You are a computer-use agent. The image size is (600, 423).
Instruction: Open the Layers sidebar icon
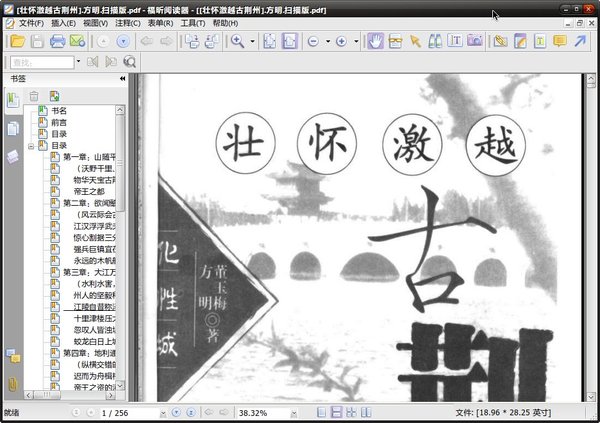[13, 157]
